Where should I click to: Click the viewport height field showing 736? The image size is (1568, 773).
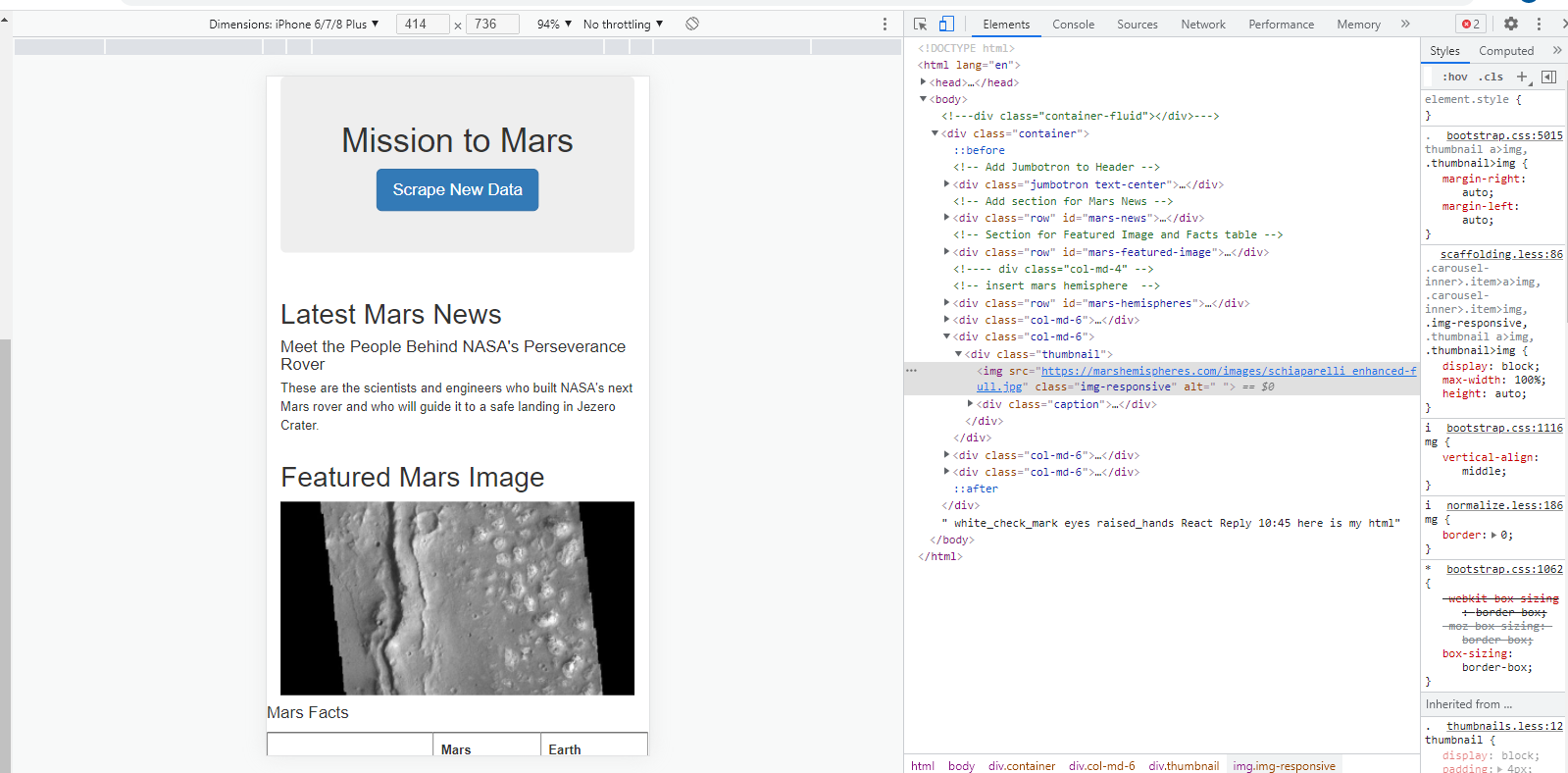point(492,24)
